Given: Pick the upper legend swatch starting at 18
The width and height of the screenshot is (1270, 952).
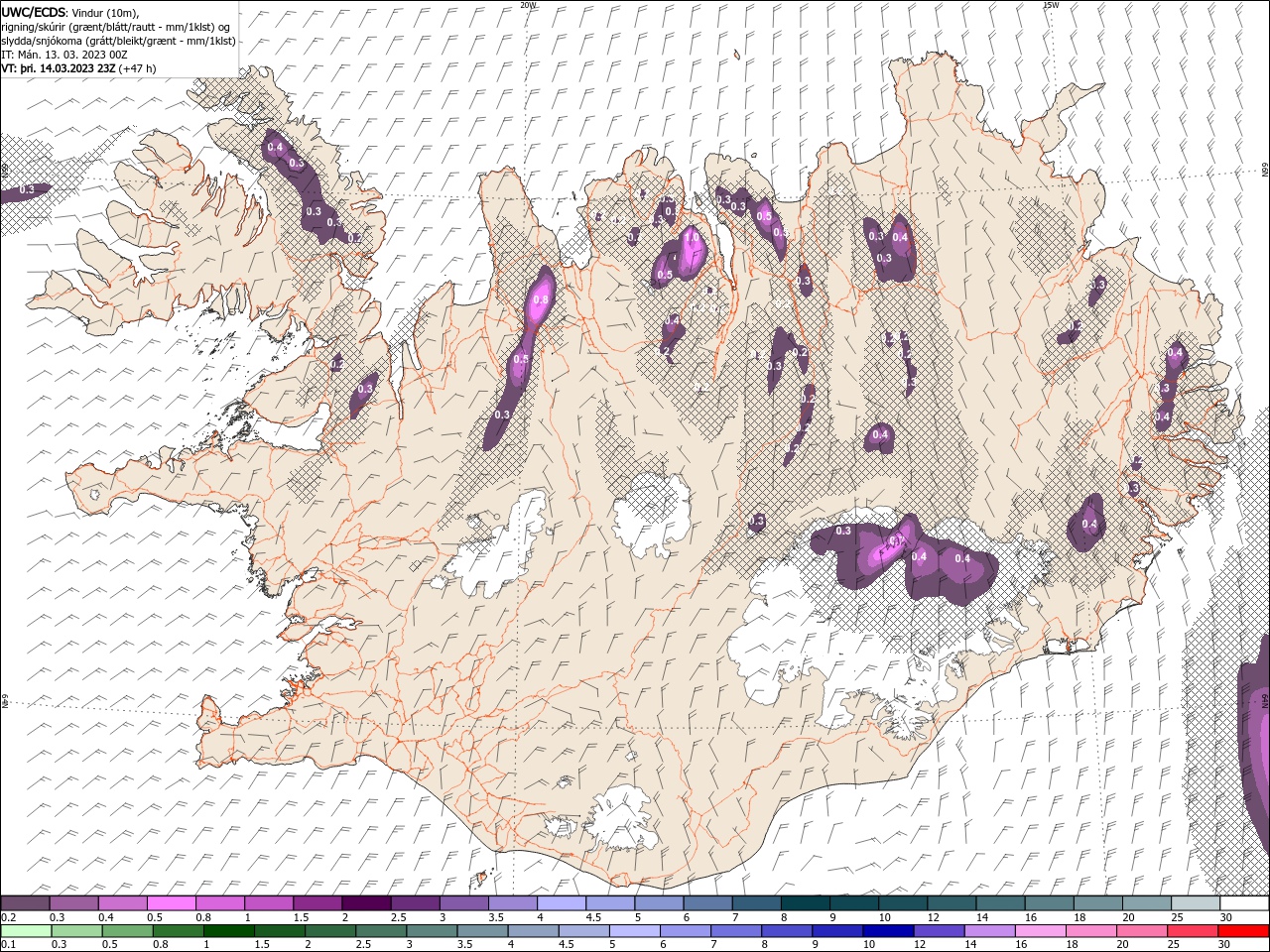Looking at the screenshot, I should click(1098, 903).
